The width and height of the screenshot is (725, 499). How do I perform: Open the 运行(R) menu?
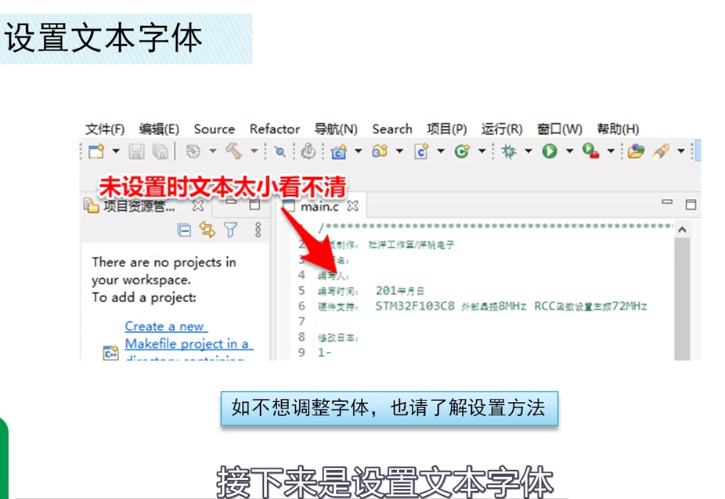502,129
